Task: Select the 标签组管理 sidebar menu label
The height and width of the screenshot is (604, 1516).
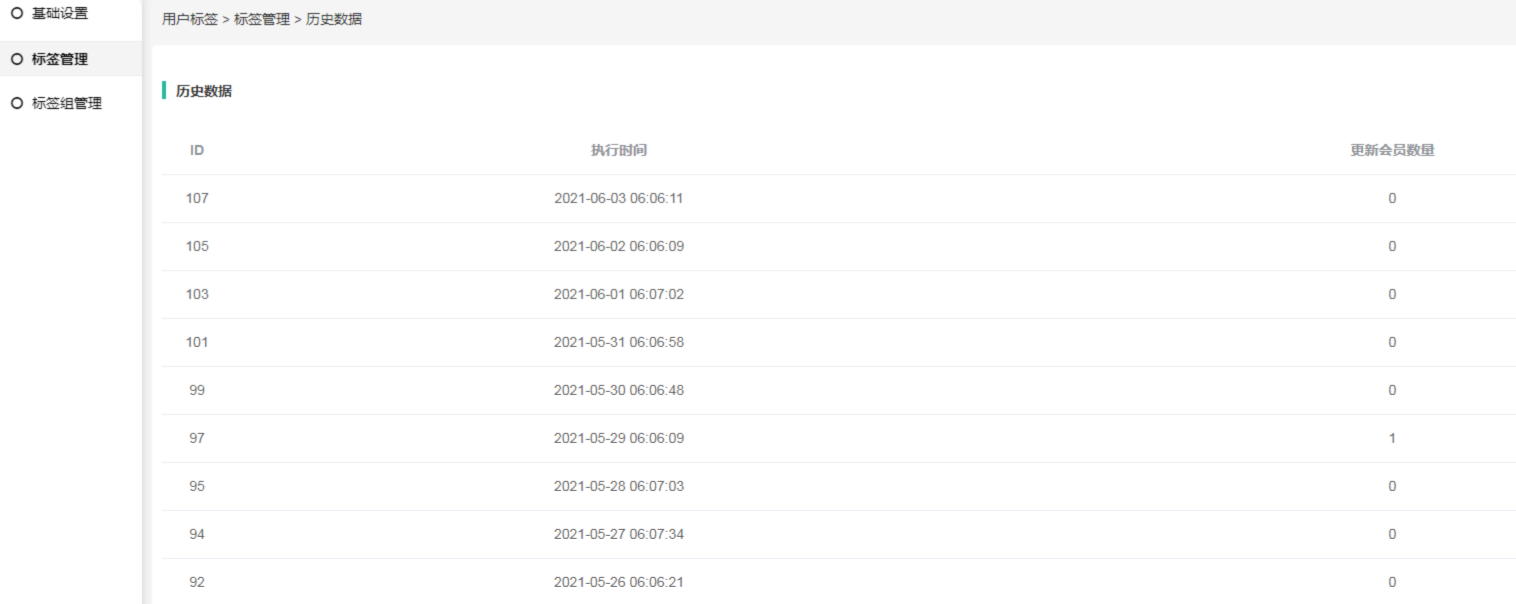Action: 67,103
